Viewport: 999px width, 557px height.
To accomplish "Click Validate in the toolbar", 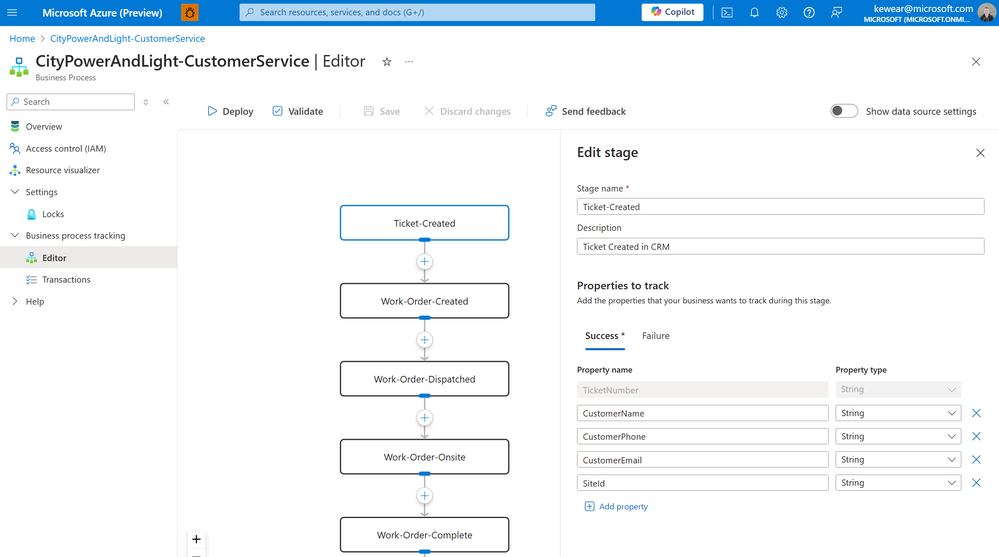I will (298, 112).
